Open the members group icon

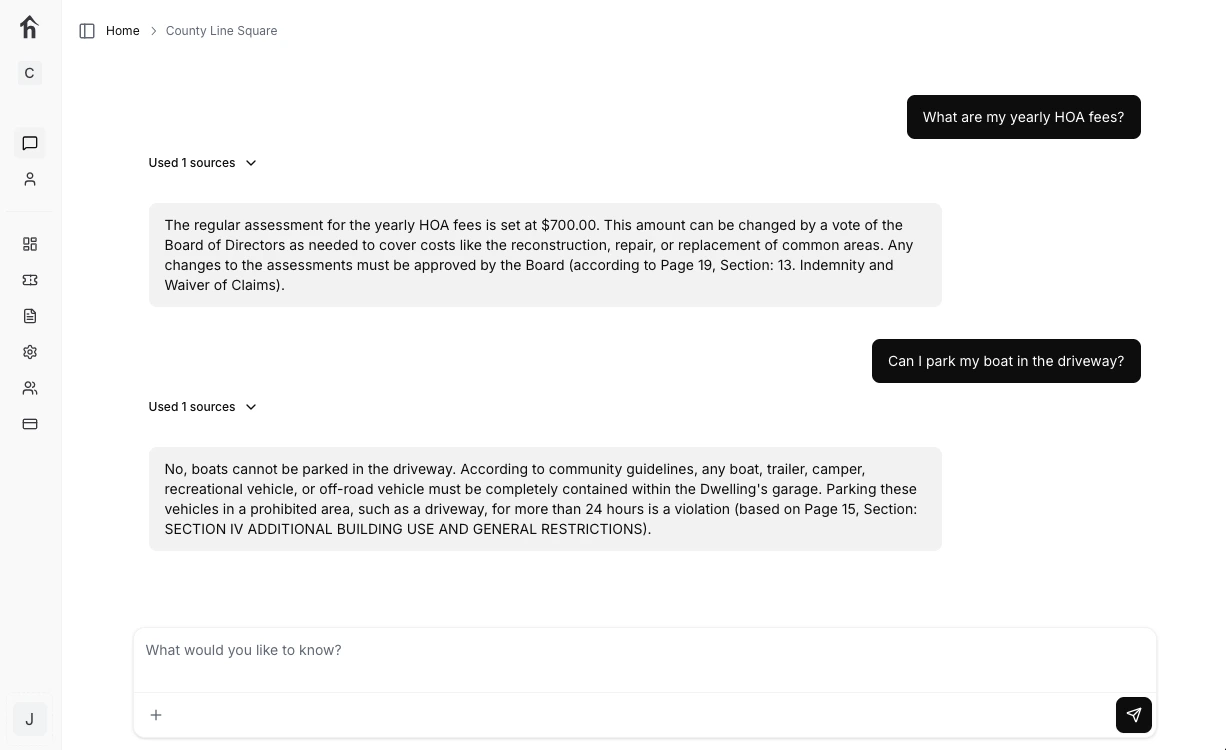[x=30, y=388]
